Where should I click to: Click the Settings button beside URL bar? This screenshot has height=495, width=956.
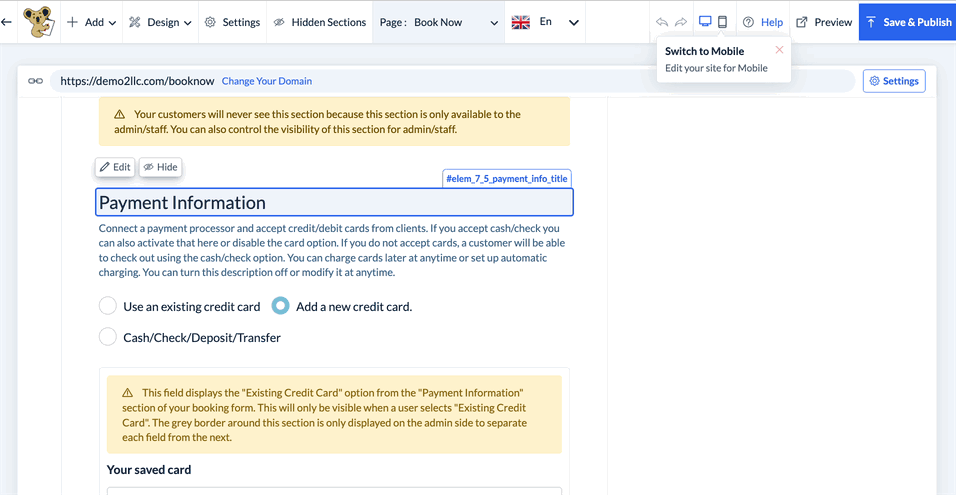[894, 80]
